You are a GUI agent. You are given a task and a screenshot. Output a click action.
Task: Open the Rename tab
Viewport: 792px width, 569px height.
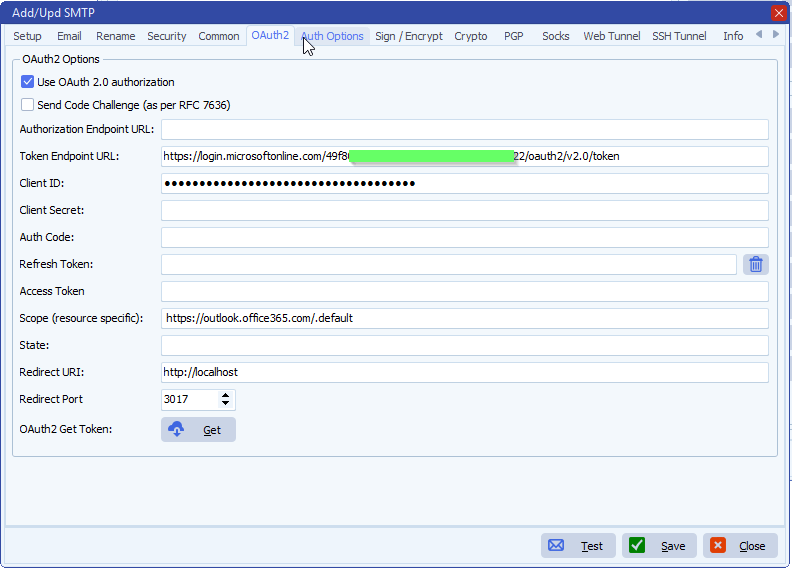pos(116,36)
